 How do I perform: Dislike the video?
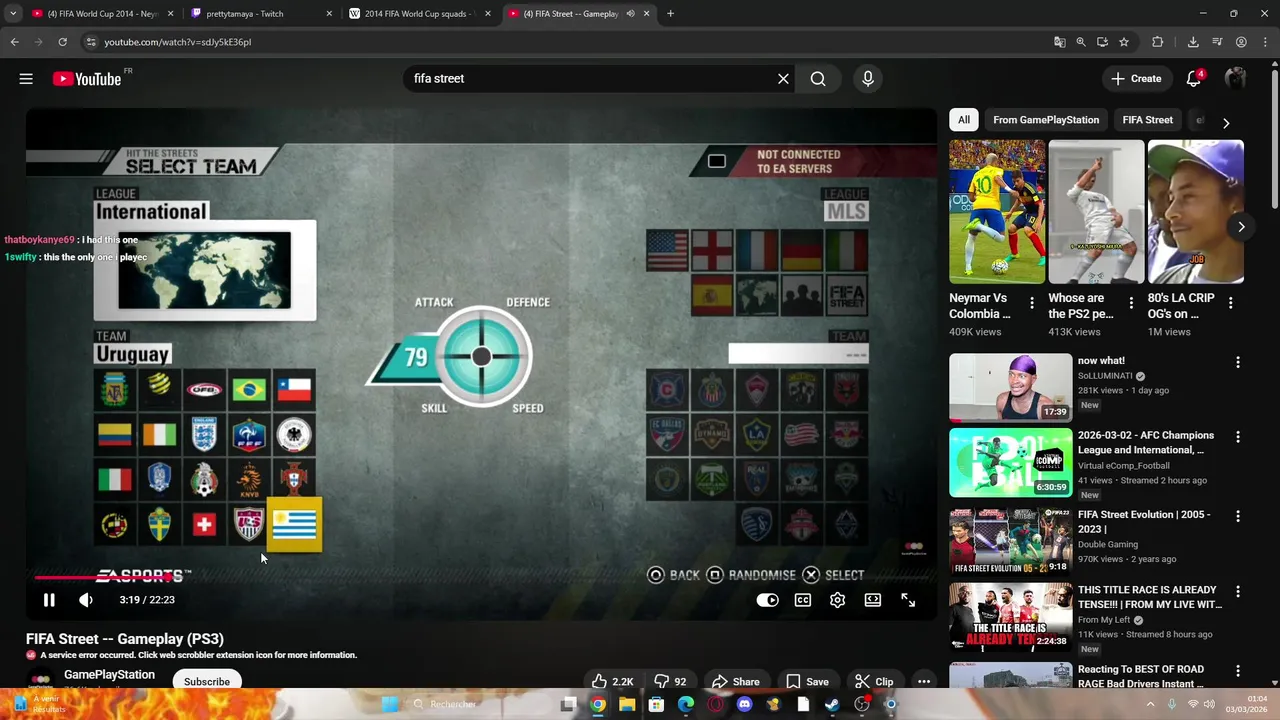pos(670,682)
